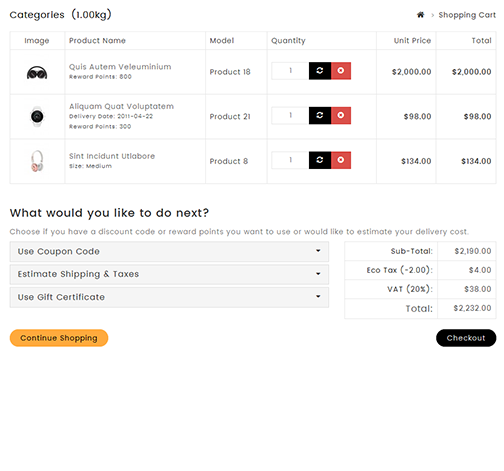Delete Sint Incidunt Utlabore from cart
The image size is (504, 471).
coord(341,160)
